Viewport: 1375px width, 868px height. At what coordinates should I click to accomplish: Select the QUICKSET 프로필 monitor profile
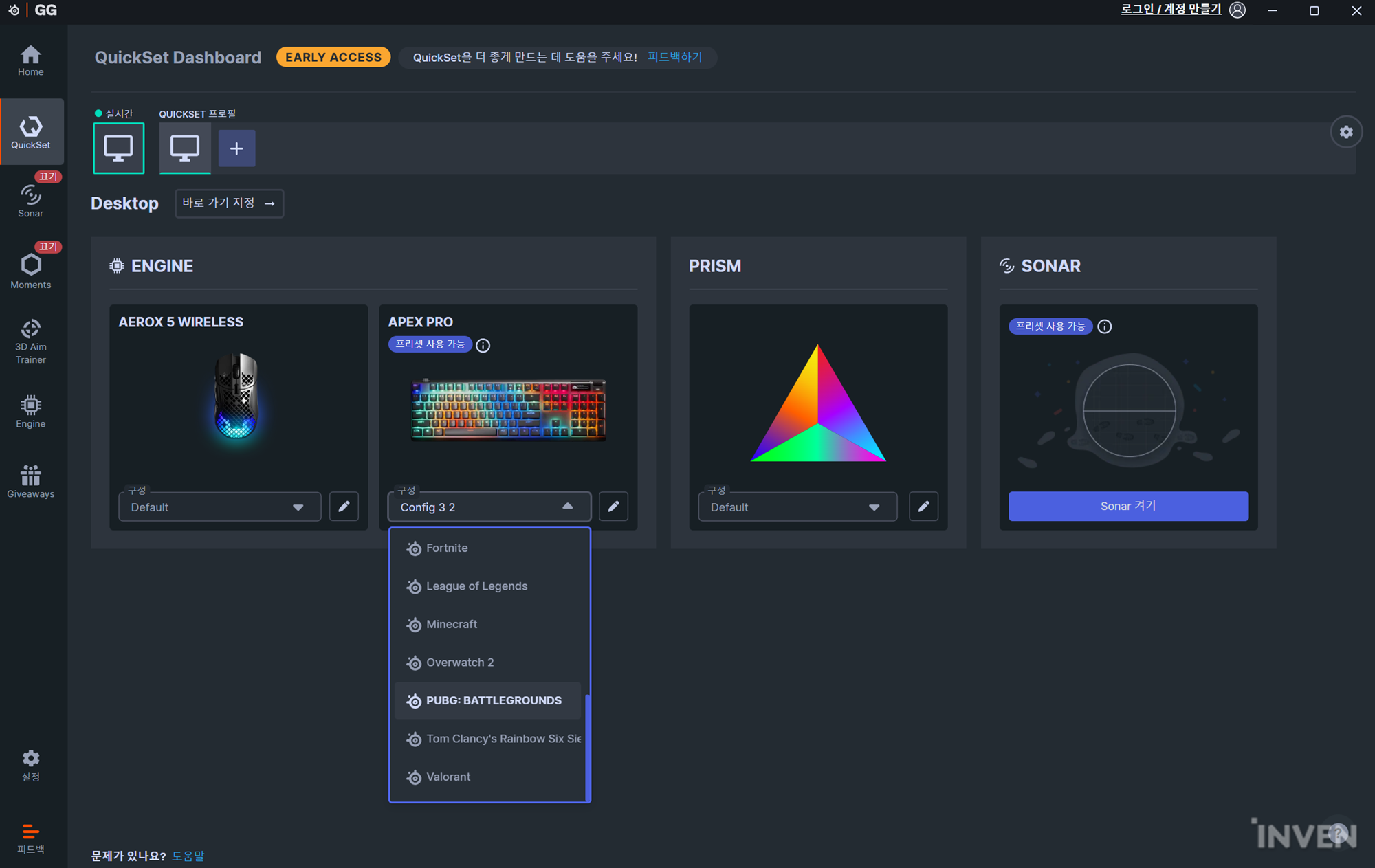pyautogui.click(x=185, y=148)
